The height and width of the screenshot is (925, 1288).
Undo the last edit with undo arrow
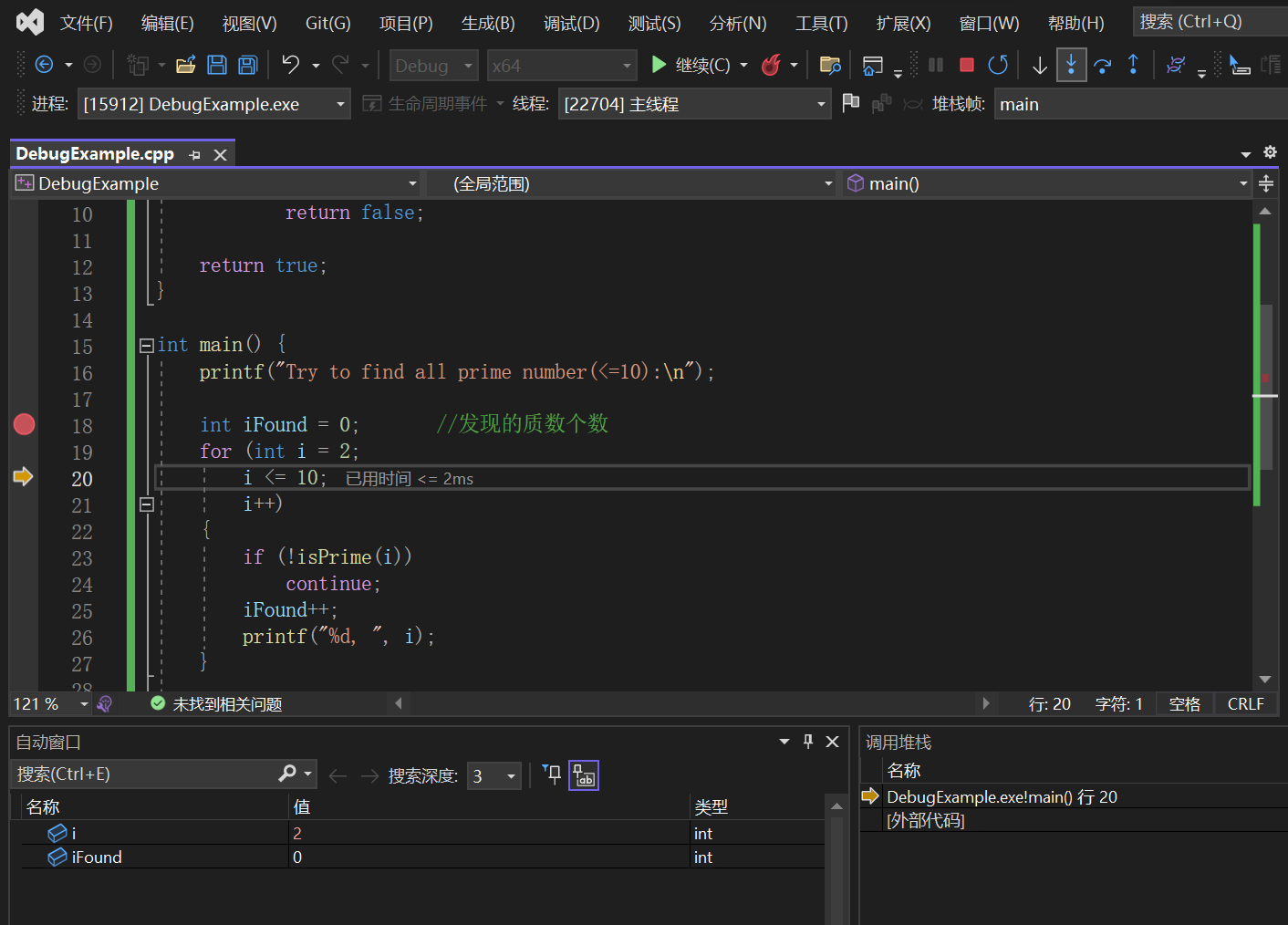(x=291, y=65)
